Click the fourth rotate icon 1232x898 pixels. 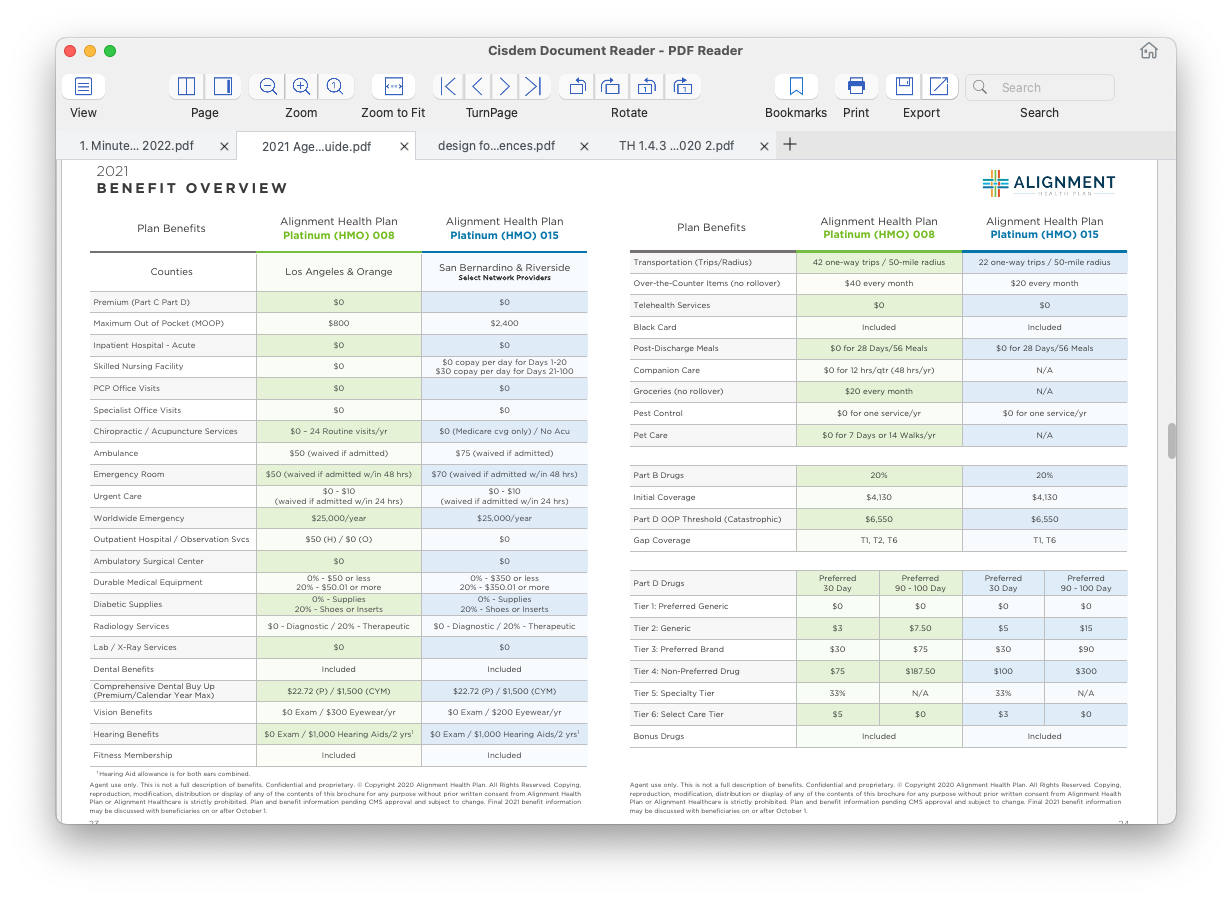[683, 86]
